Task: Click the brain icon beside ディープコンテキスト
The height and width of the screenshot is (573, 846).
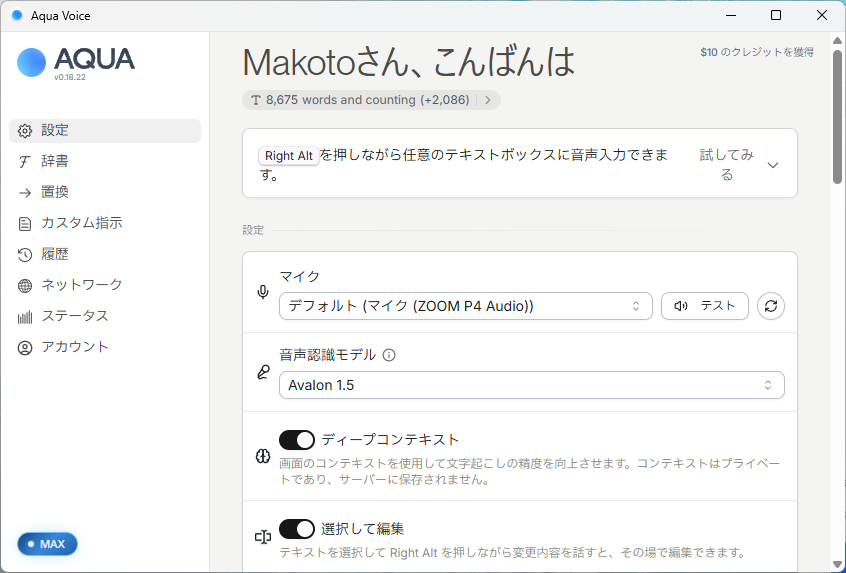Action: (263, 456)
